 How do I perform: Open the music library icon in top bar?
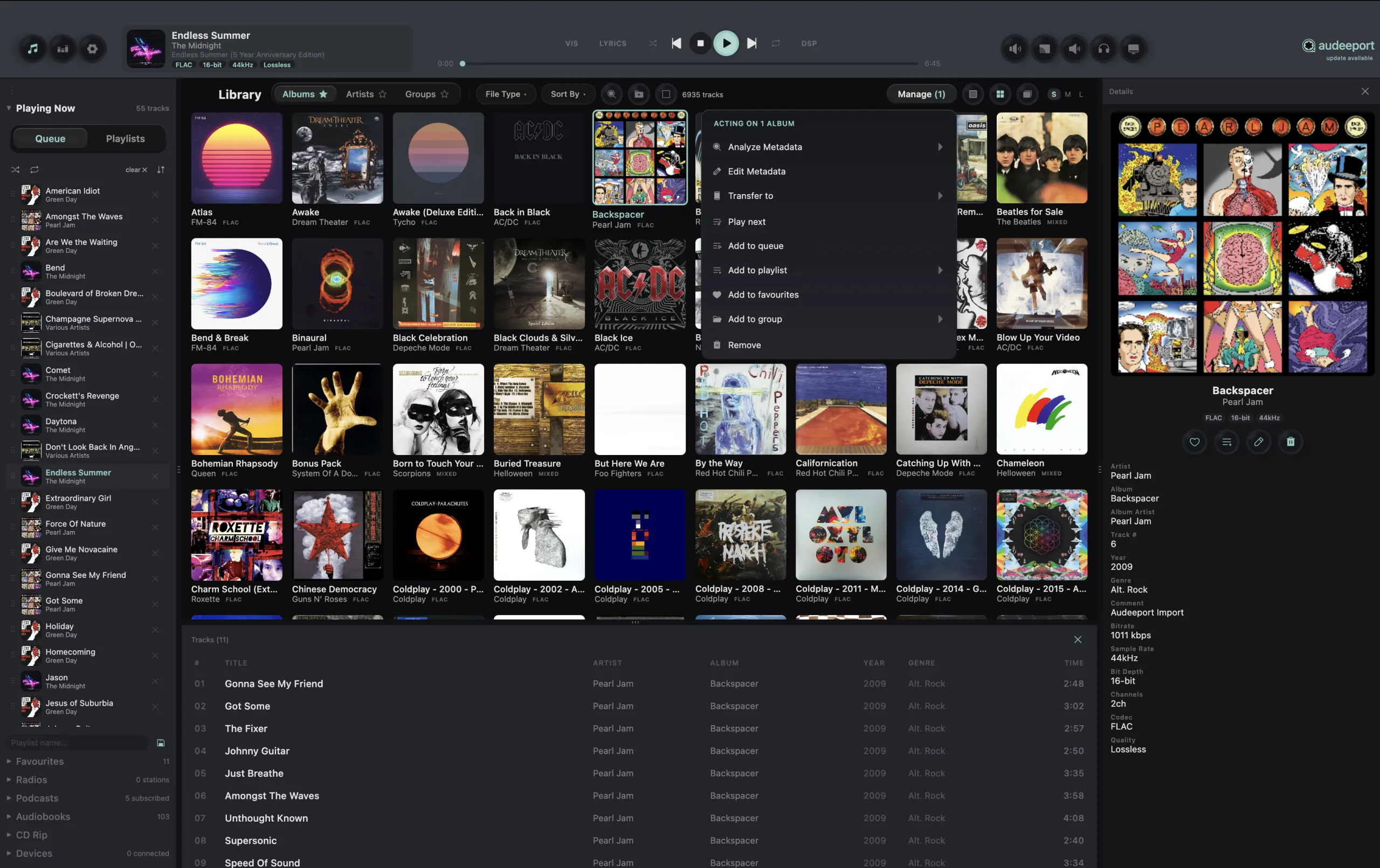click(x=33, y=49)
